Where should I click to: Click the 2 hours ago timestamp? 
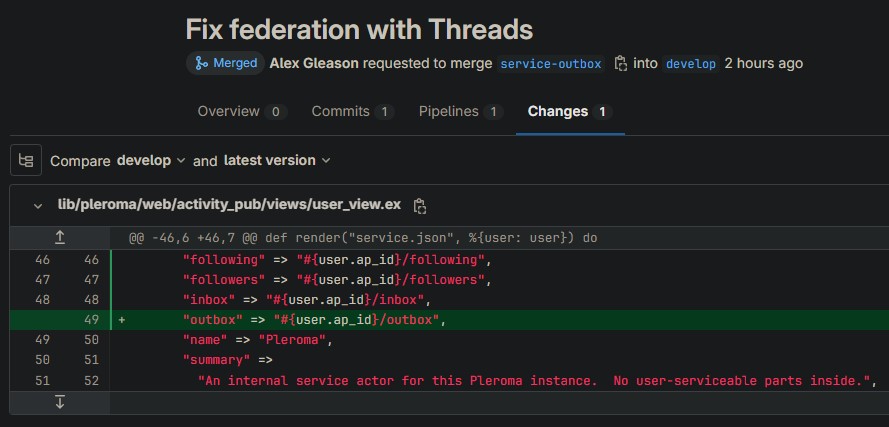(x=764, y=64)
